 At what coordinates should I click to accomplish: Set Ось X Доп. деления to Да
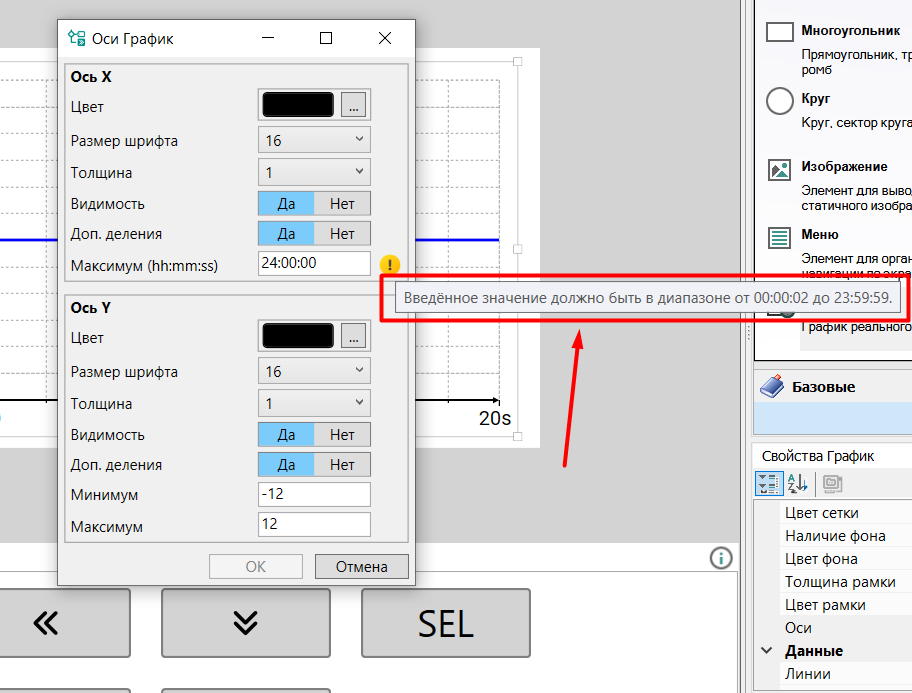pos(286,233)
